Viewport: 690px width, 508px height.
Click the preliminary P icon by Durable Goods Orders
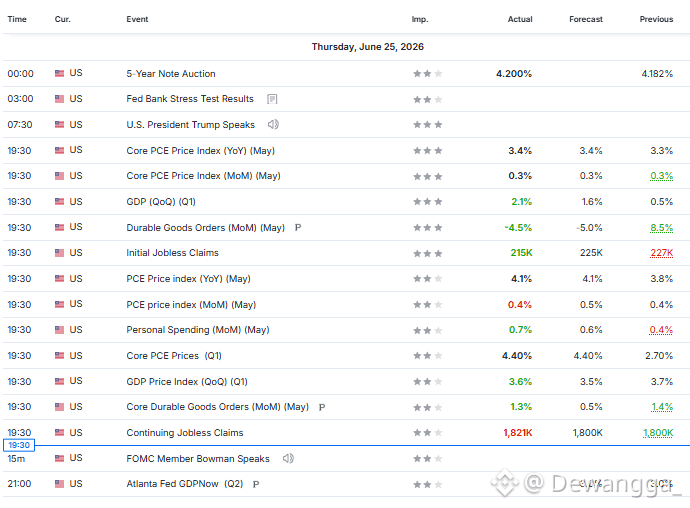298,228
